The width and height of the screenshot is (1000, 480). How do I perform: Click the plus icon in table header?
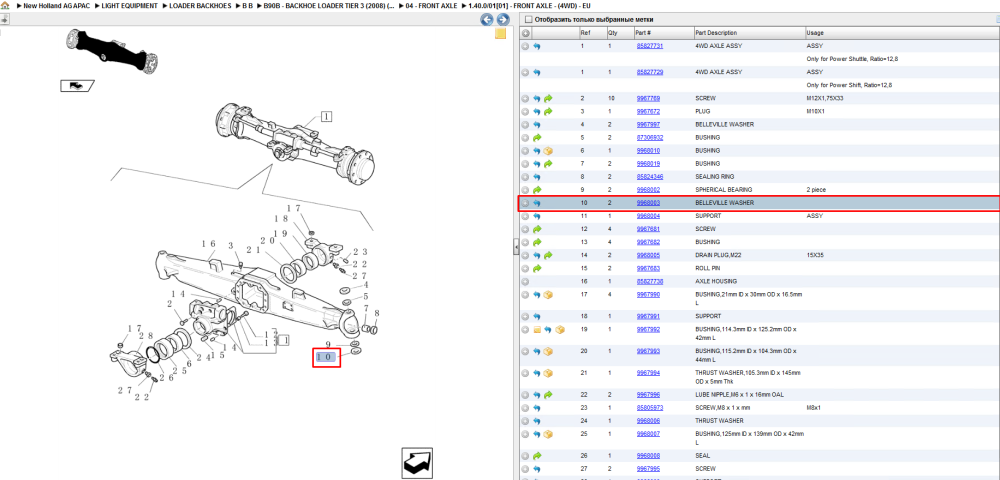coord(526,33)
